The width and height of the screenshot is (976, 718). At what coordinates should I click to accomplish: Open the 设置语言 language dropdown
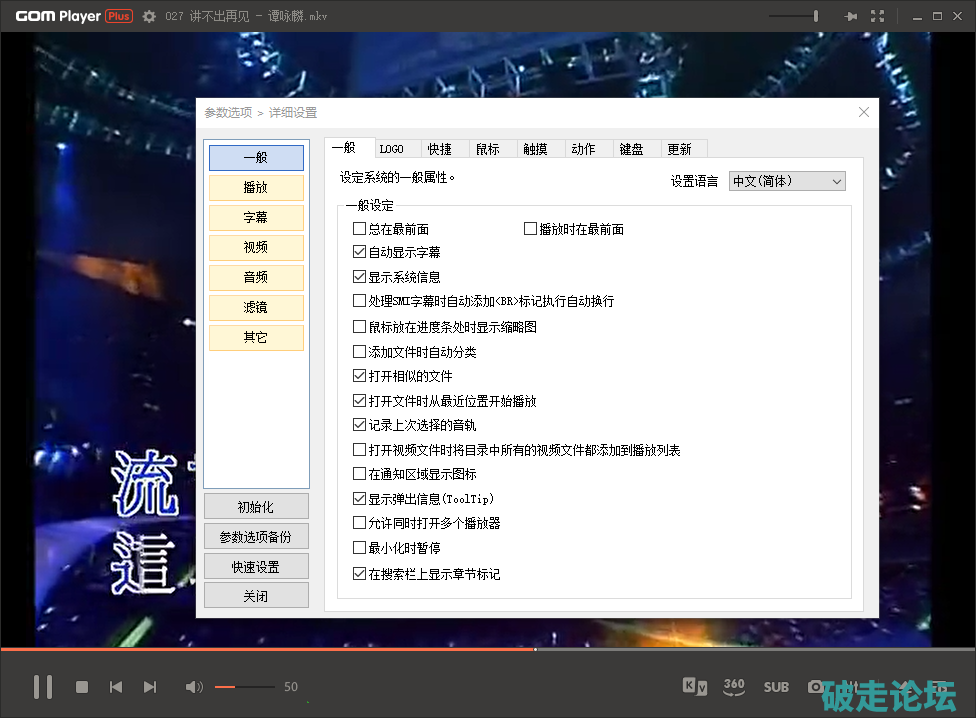(787, 181)
